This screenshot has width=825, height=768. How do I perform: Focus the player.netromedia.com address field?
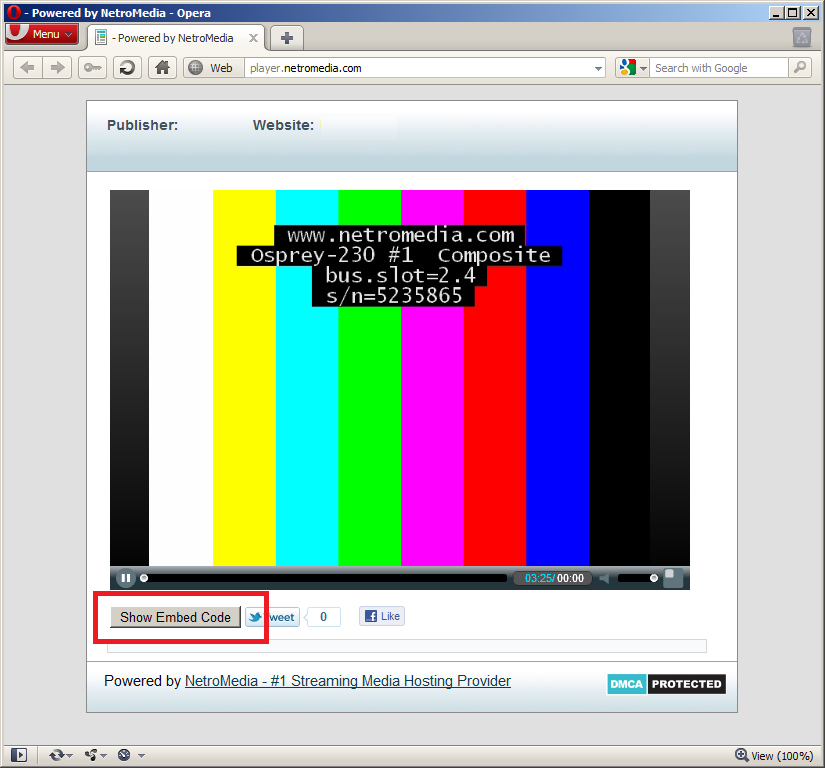(x=418, y=68)
